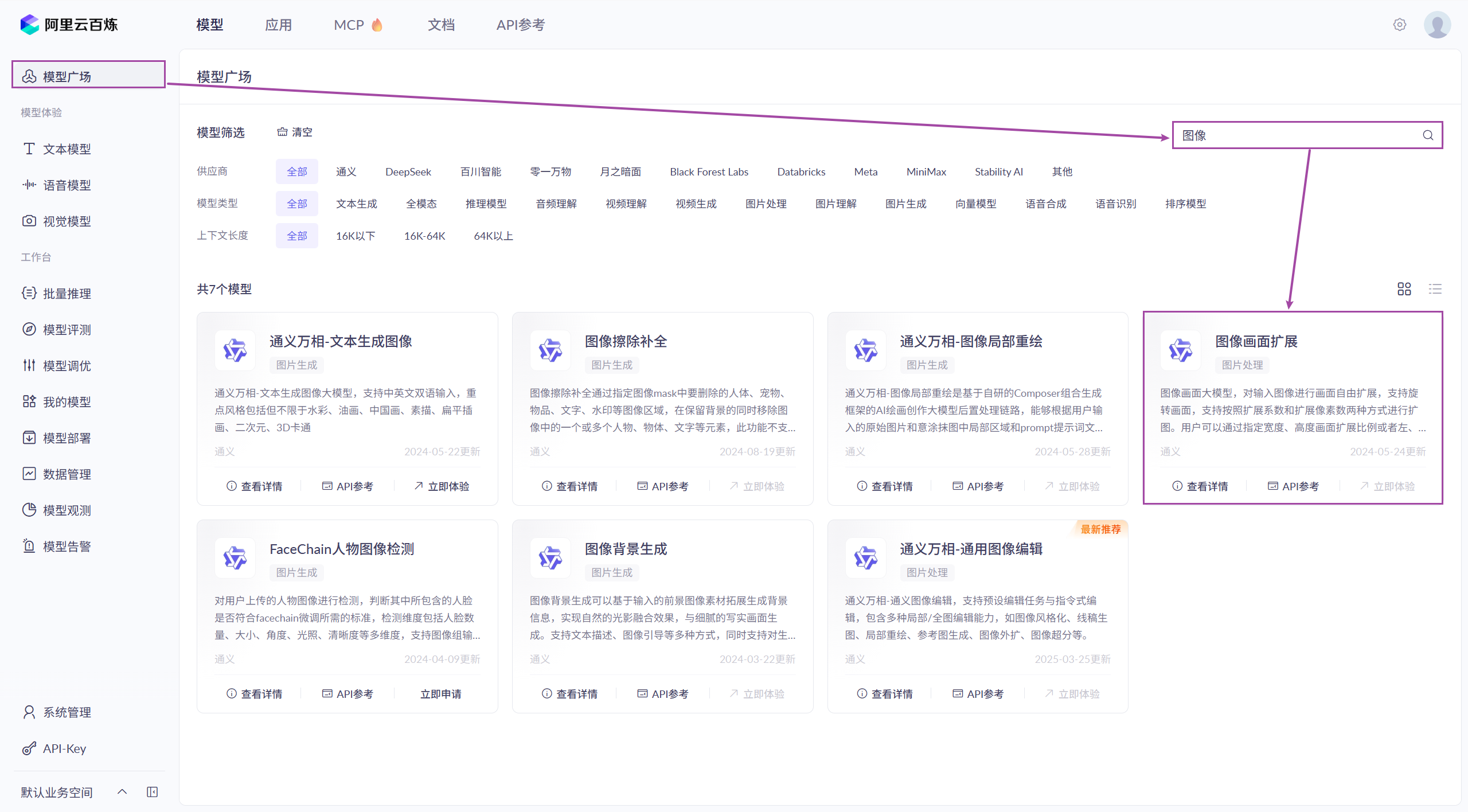
Task: Filter model type by 向量模型
Action: point(976,204)
